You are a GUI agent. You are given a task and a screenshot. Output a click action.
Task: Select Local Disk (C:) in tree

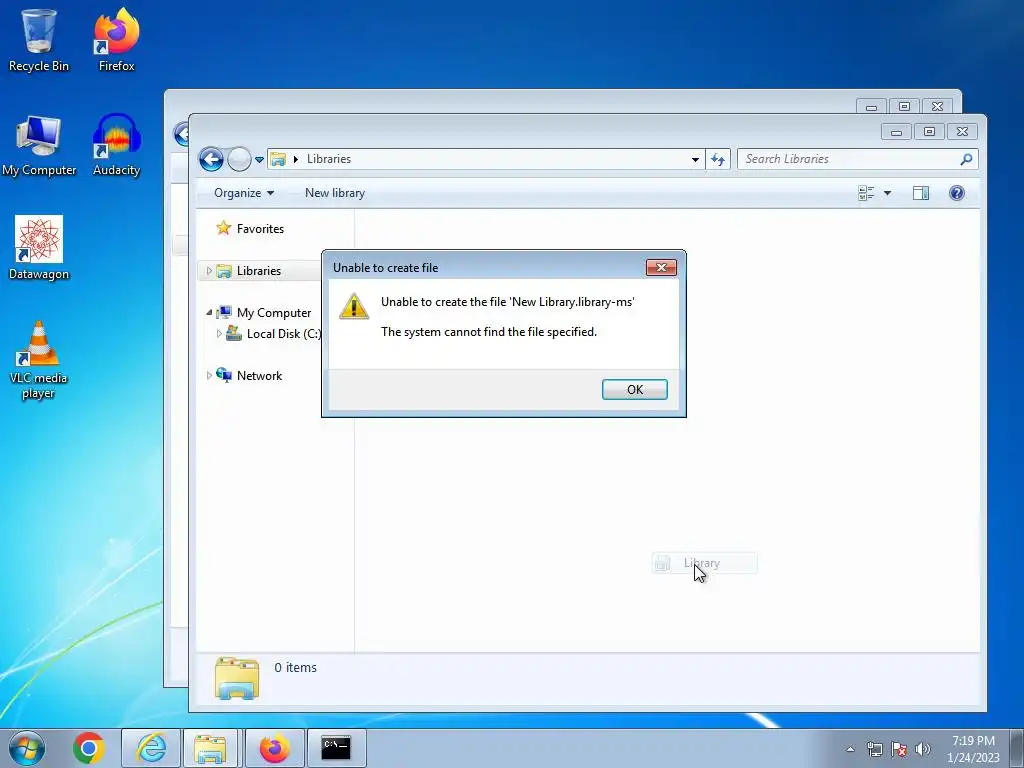[283, 334]
